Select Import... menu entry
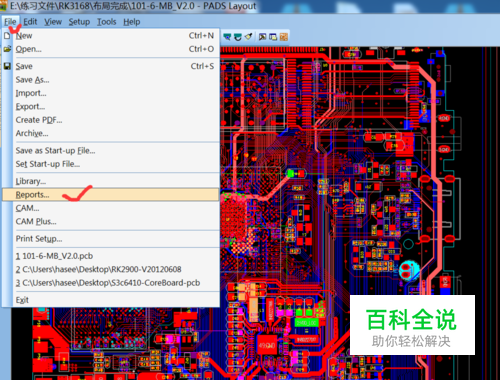The image size is (500, 380). click(111, 93)
